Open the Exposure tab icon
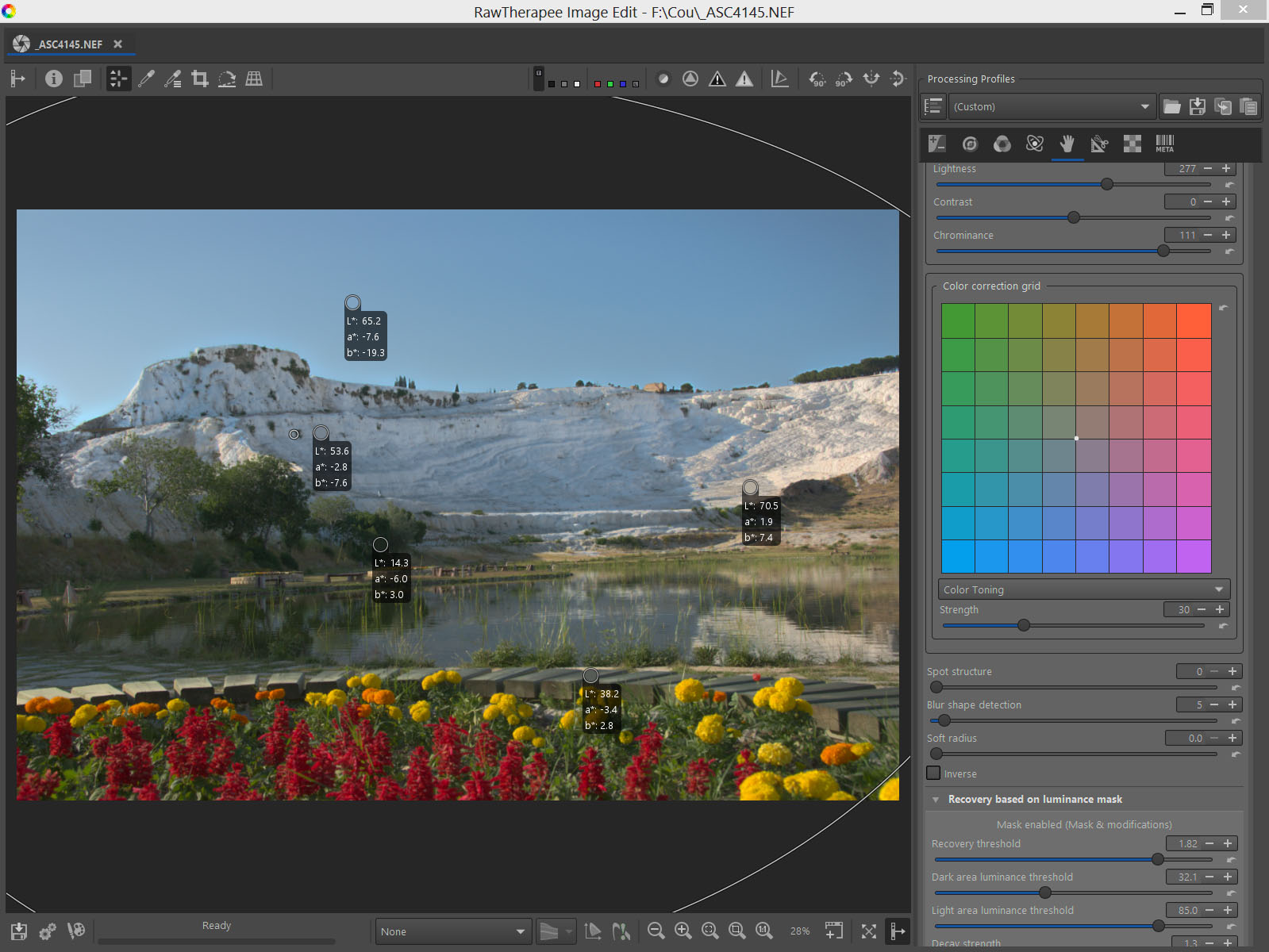Viewport: 1269px width, 952px height. (x=937, y=144)
